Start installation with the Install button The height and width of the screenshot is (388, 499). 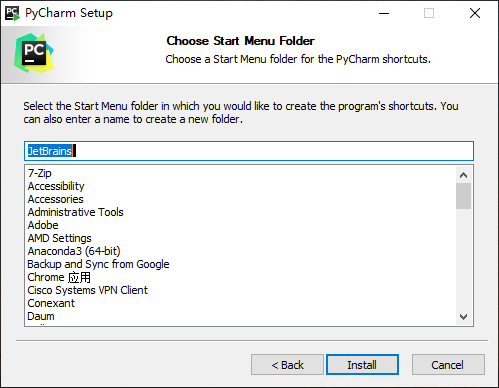362,365
